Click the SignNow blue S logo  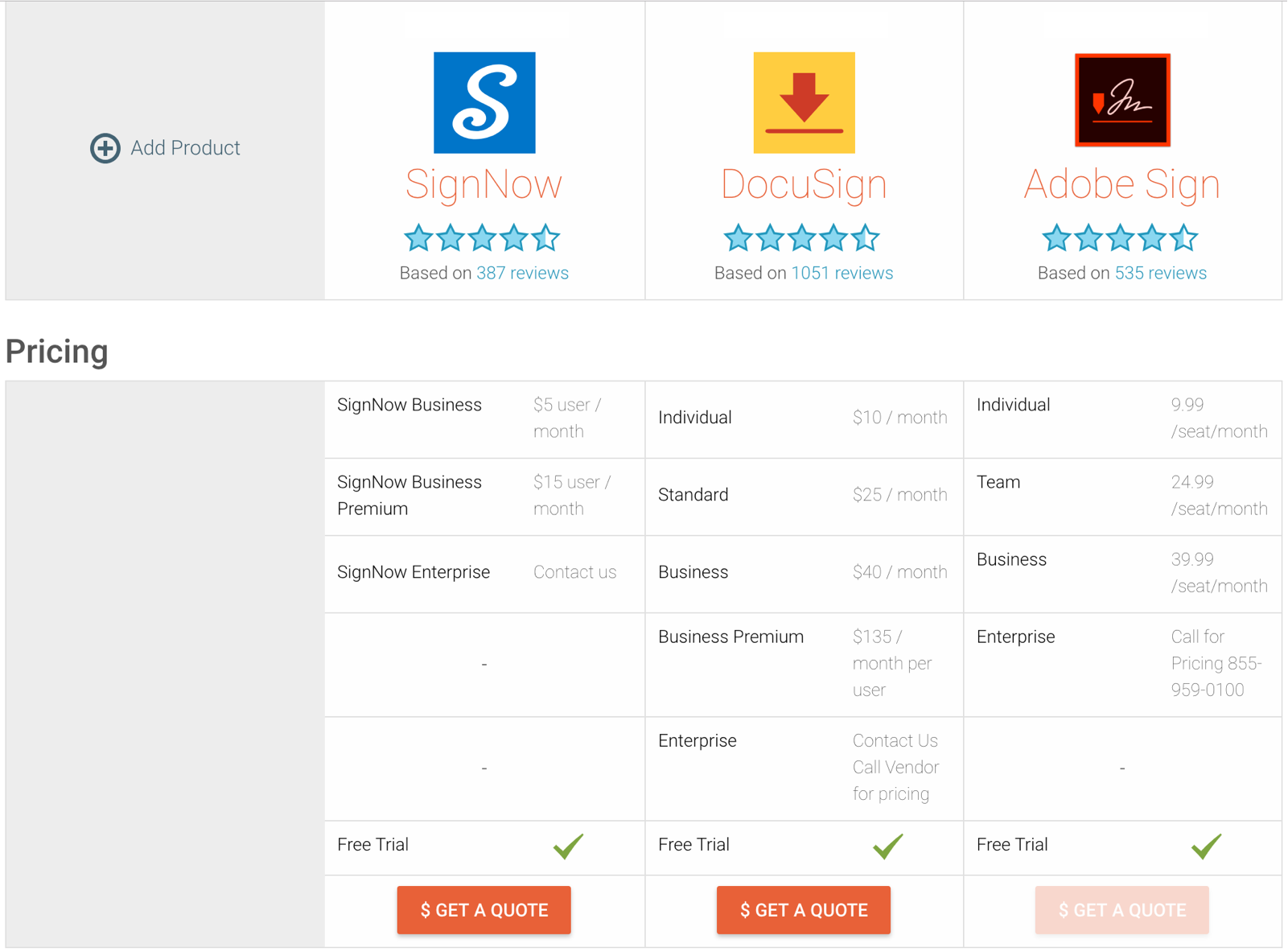484,102
